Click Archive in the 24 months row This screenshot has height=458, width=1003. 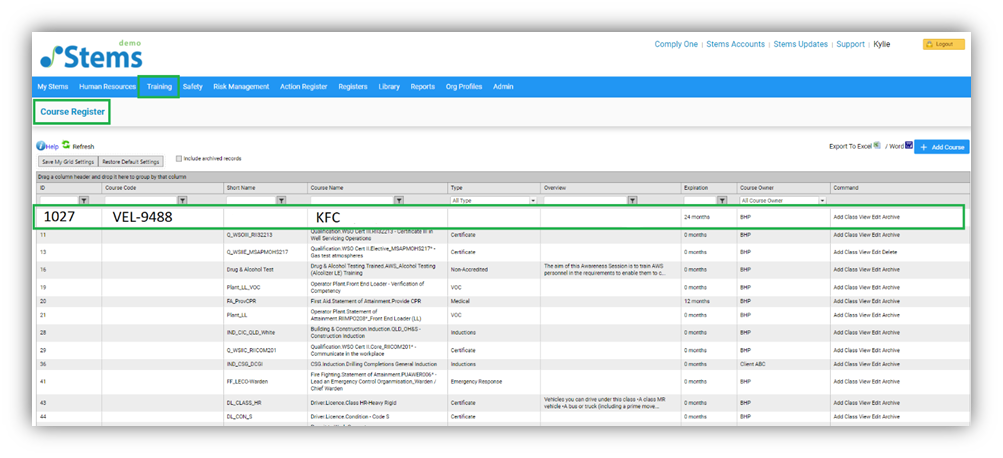(x=891, y=217)
